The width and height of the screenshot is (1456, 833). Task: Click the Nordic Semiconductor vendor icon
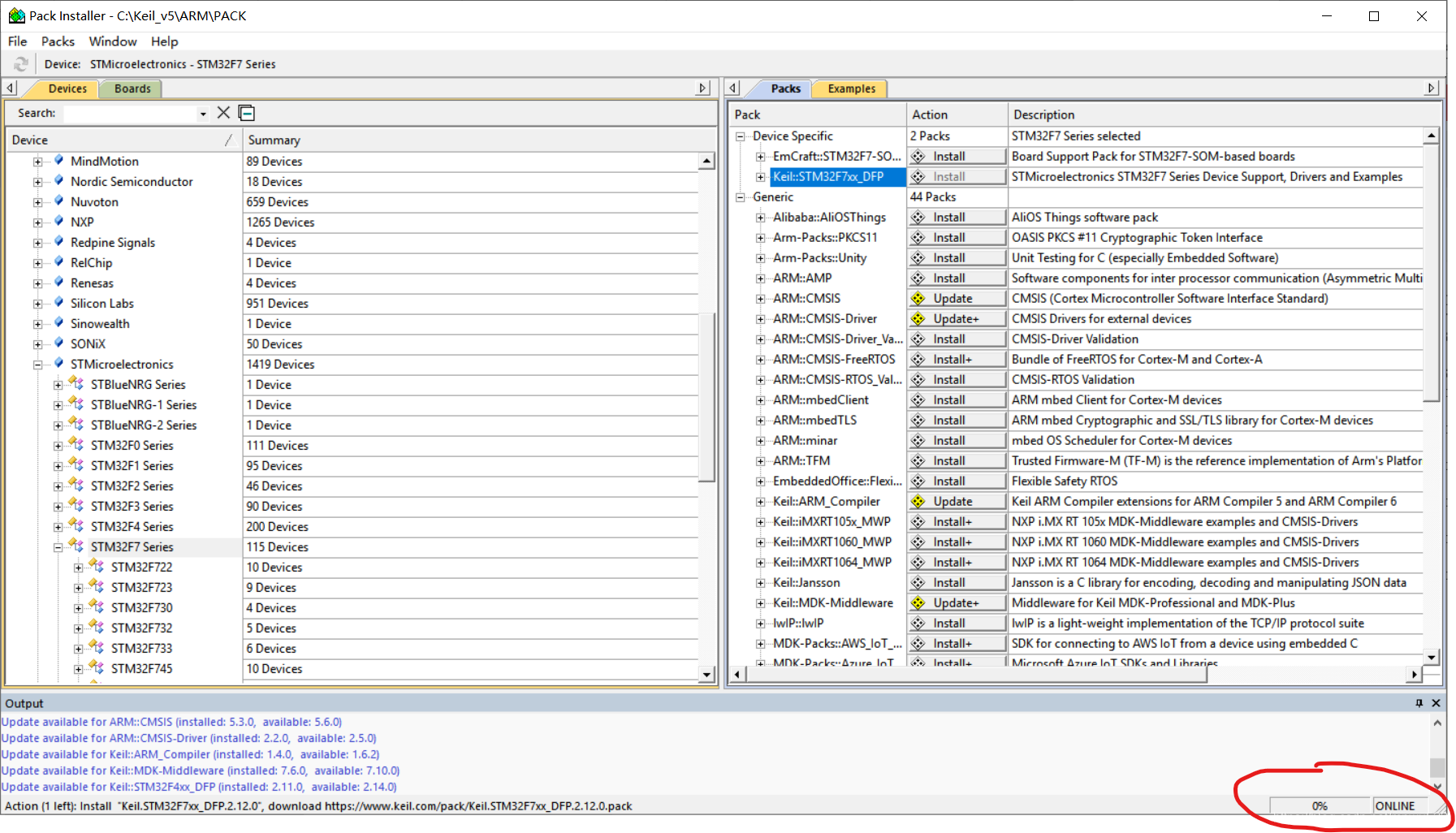click(58, 181)
